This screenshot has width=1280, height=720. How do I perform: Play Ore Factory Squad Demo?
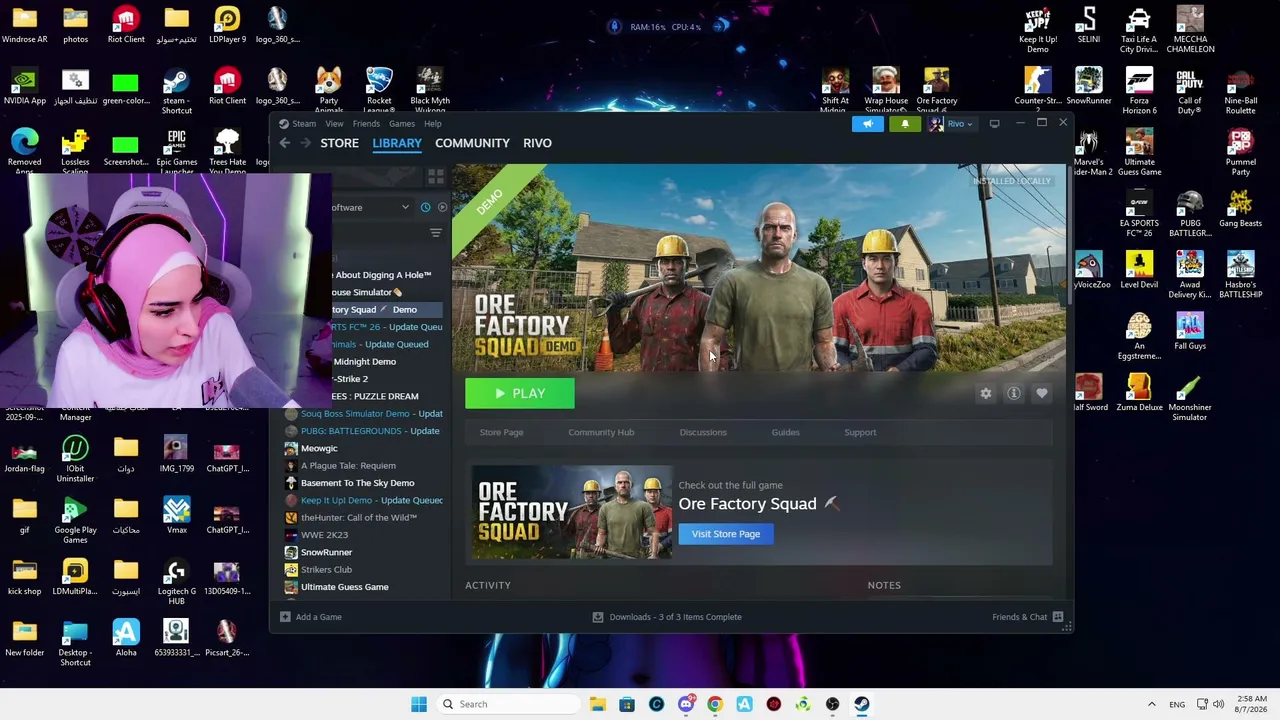click(520, 394)
